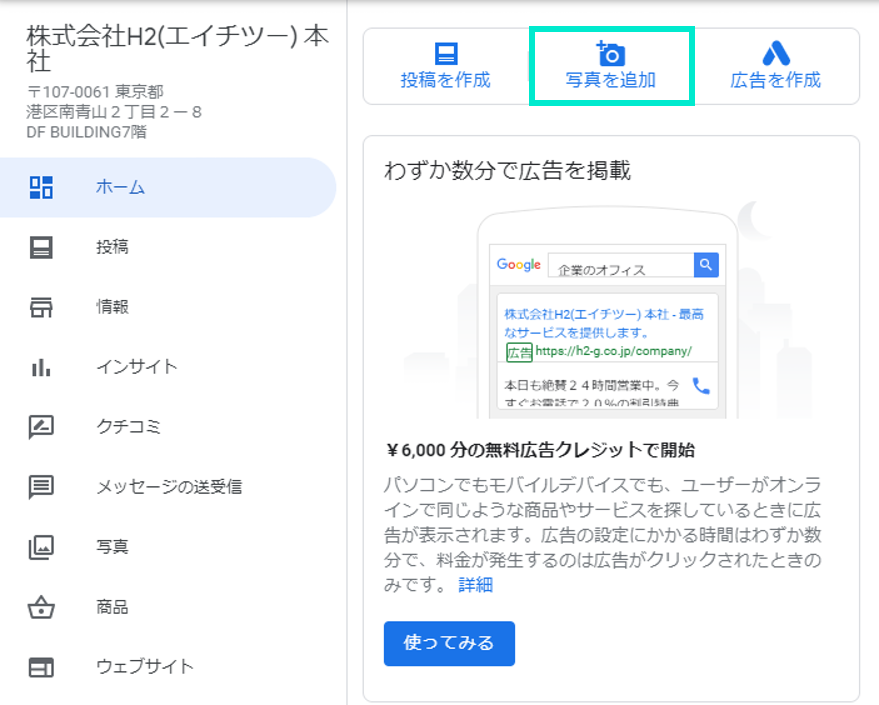This screenshot has height=705, width=879.
Task: Click the message bubble icon for メッセージの送受信
Action: [x=41, y=487]
